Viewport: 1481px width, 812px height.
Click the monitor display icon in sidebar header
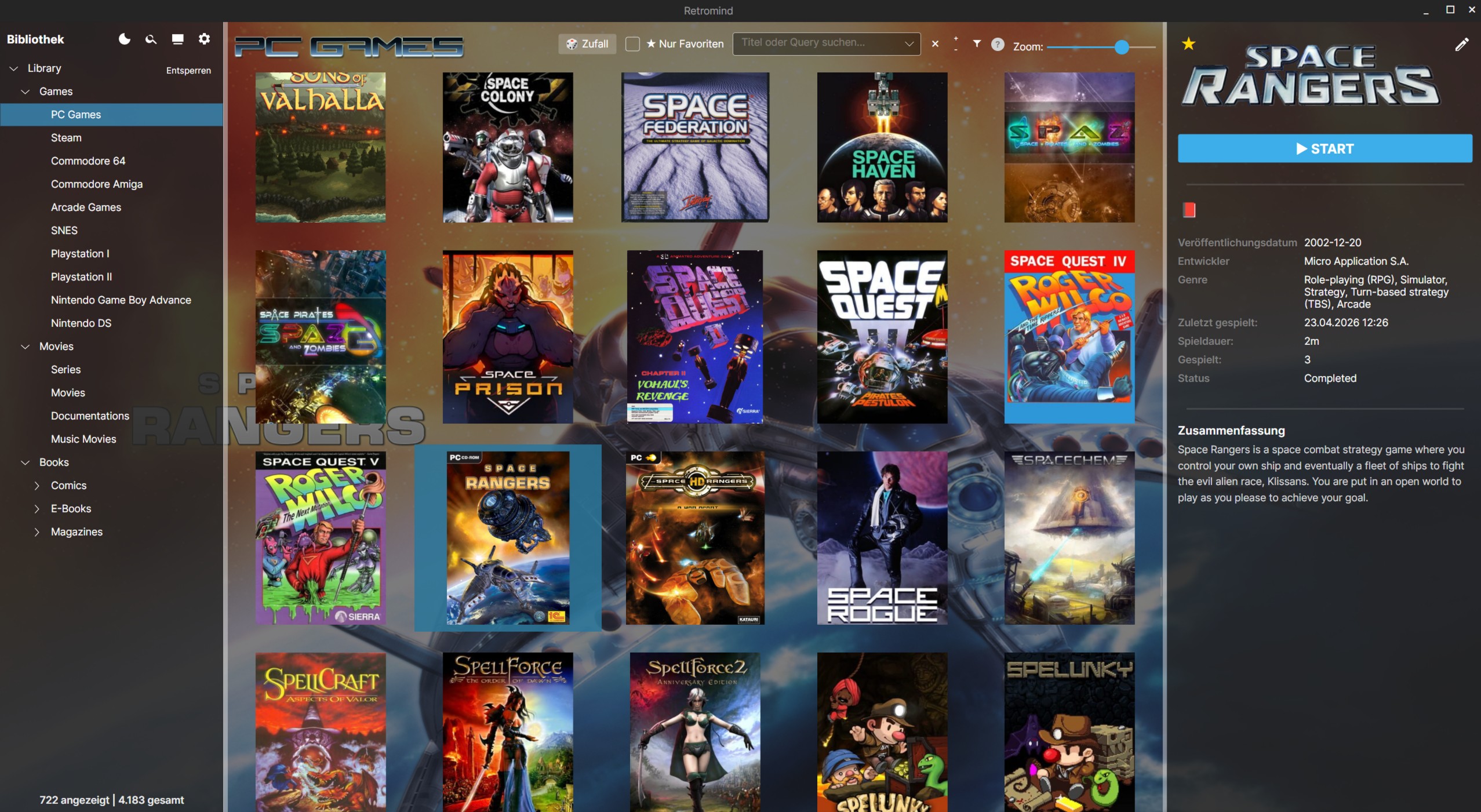click(177, 39)
